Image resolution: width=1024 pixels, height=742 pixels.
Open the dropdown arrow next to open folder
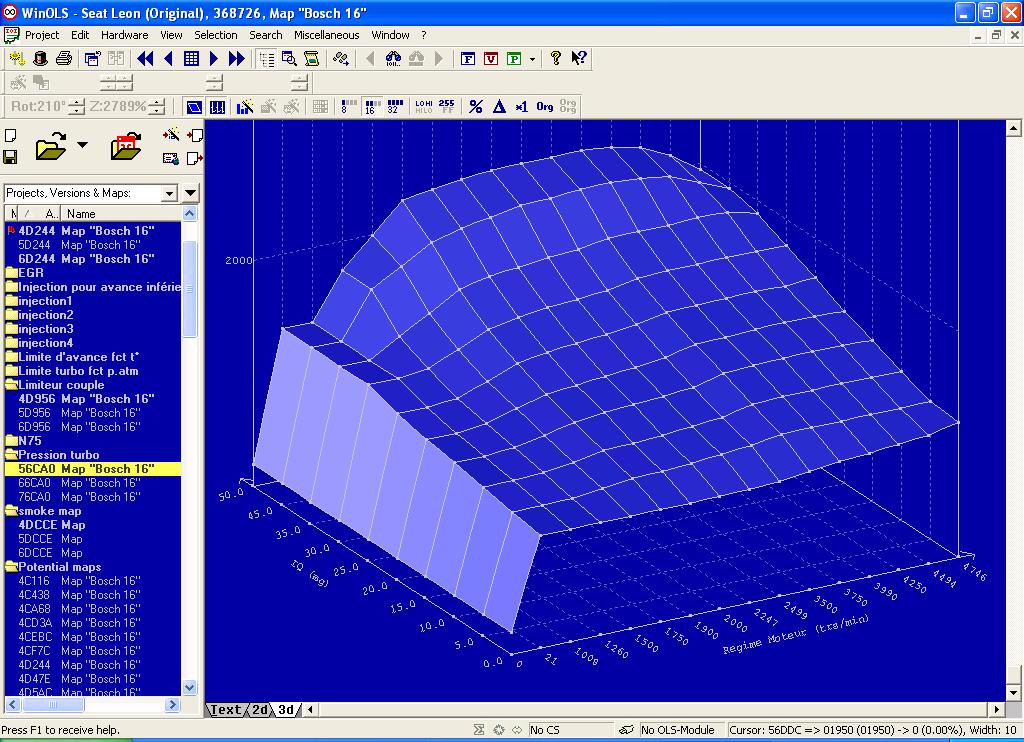pyautogui.click(x=82, y=145)
